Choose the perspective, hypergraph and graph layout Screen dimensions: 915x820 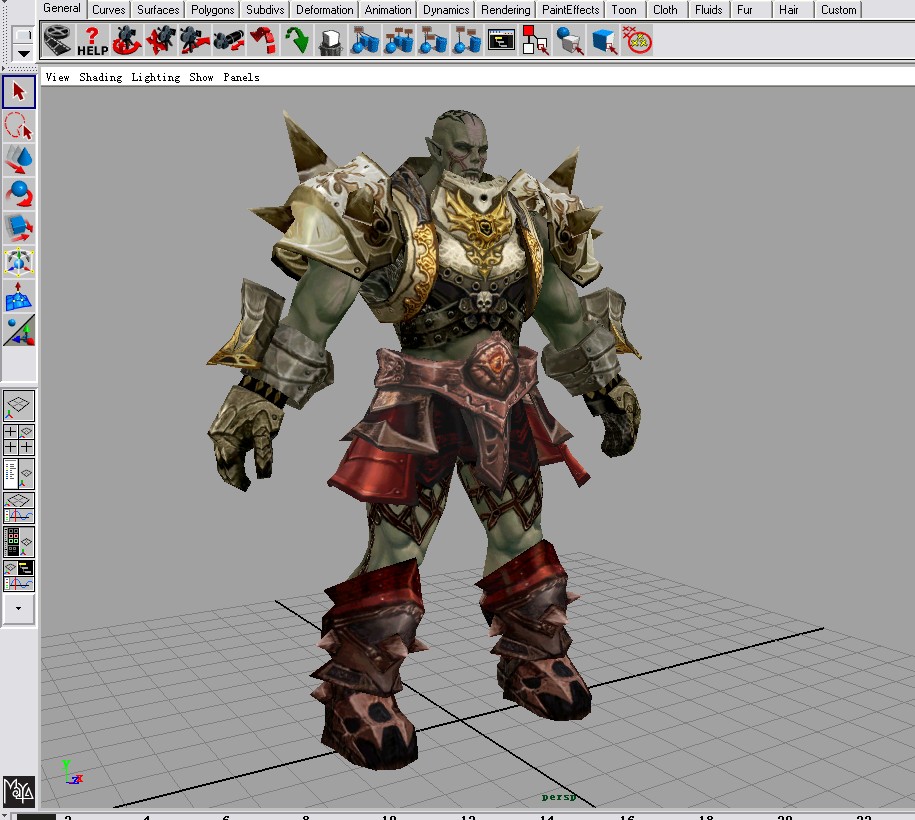coord(19,576)
